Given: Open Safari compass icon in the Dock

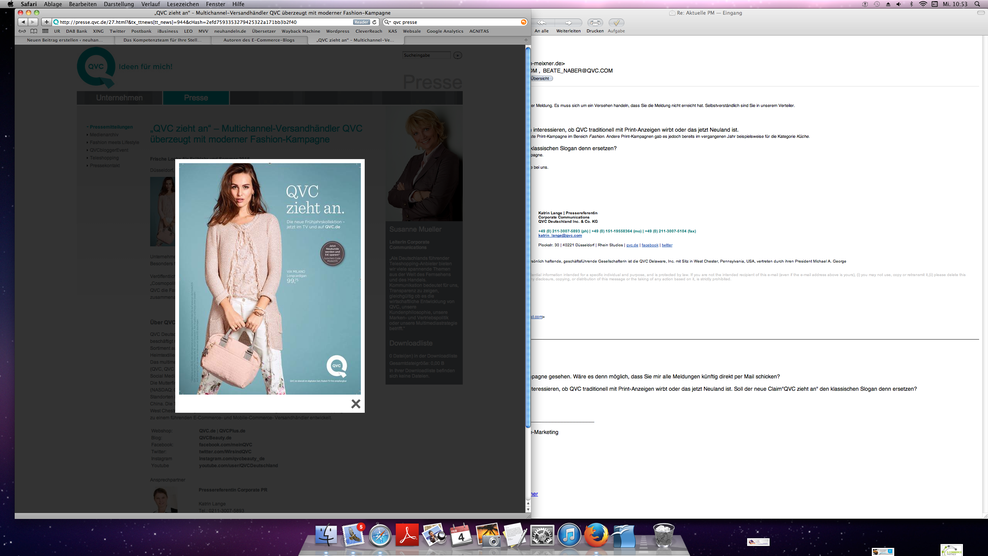Looking at the screenshot, I should (x=380, y=536).
